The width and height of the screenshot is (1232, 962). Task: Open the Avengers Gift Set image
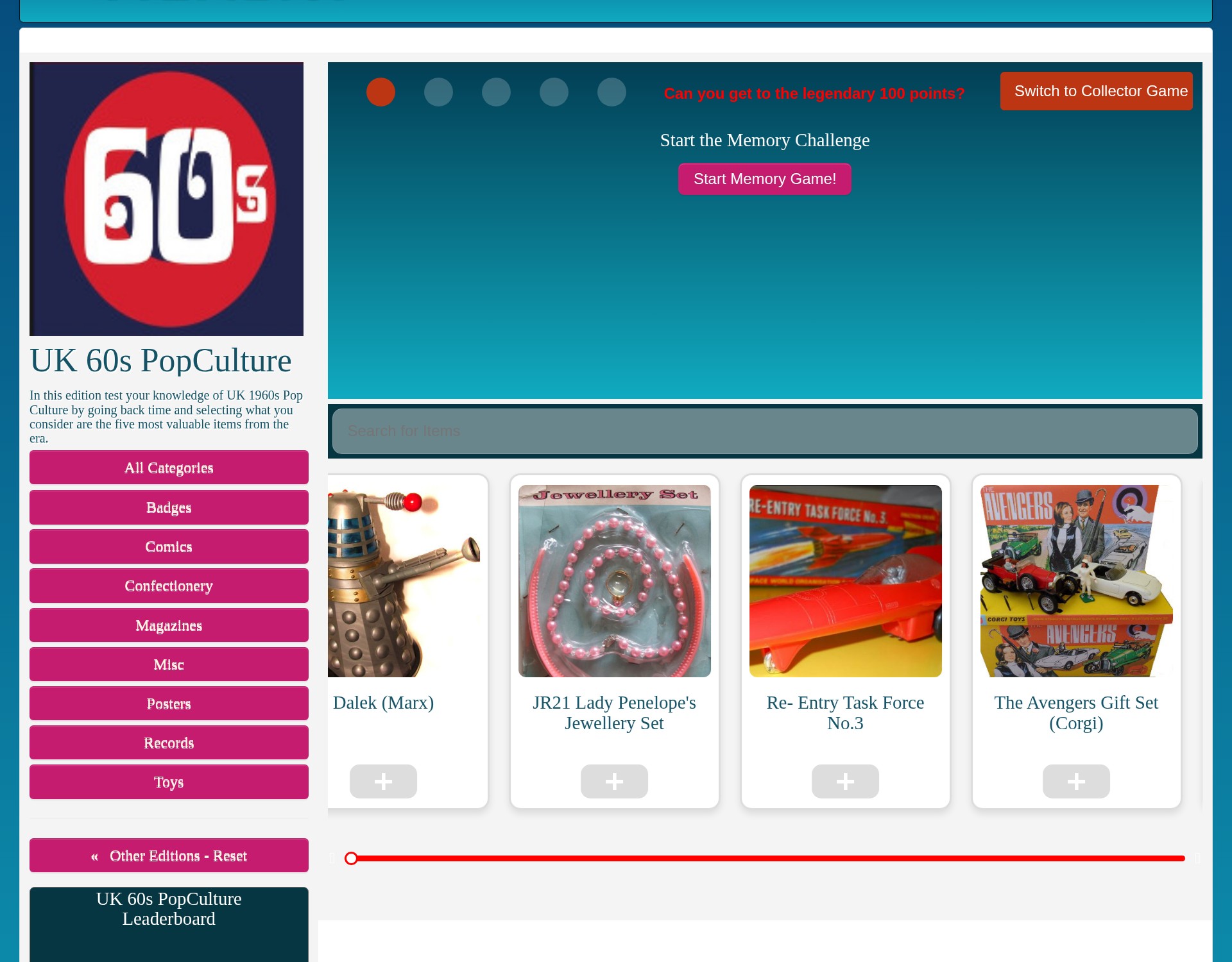coord(1076,581)
